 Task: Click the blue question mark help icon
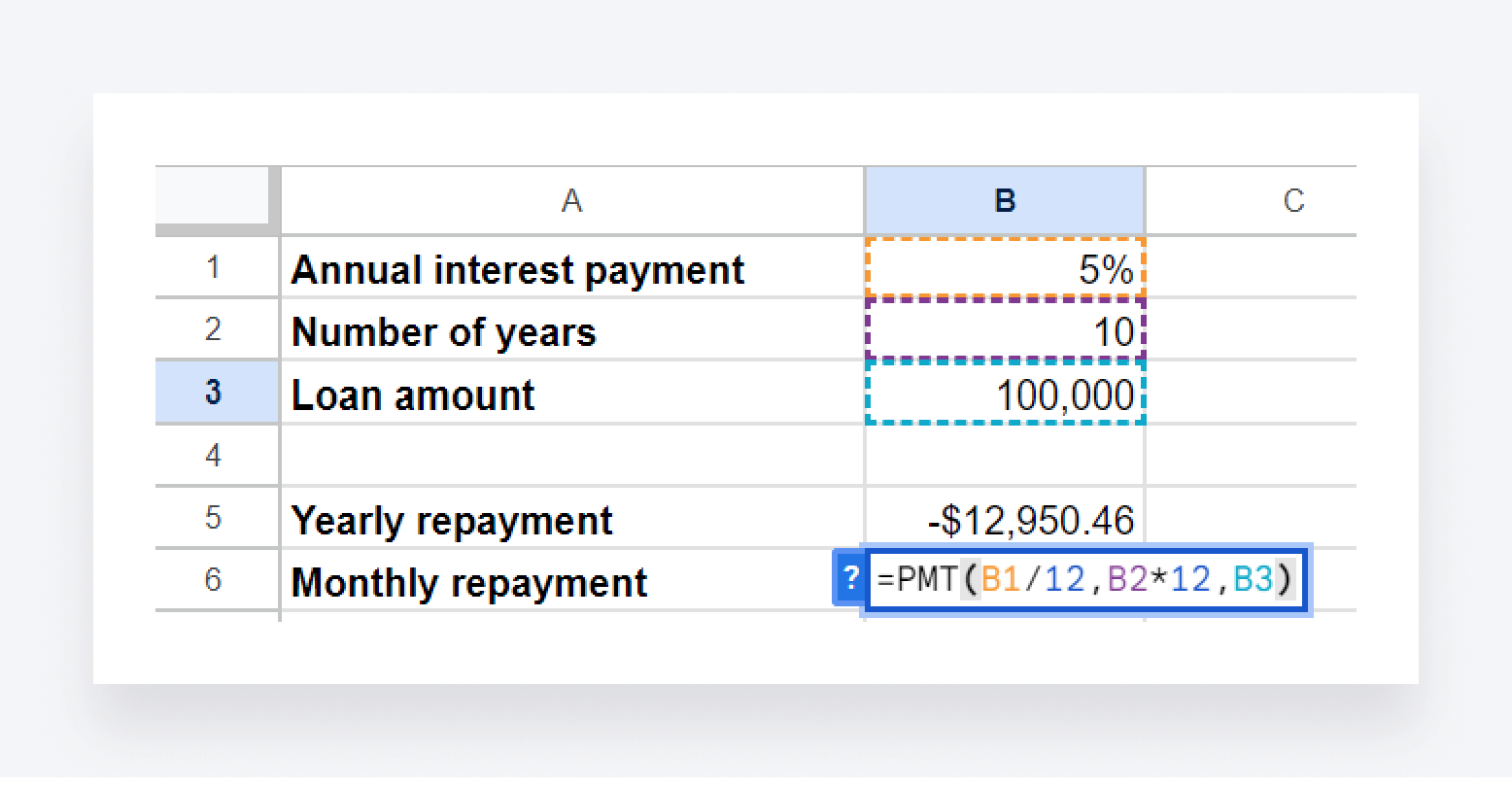point(851,579)
